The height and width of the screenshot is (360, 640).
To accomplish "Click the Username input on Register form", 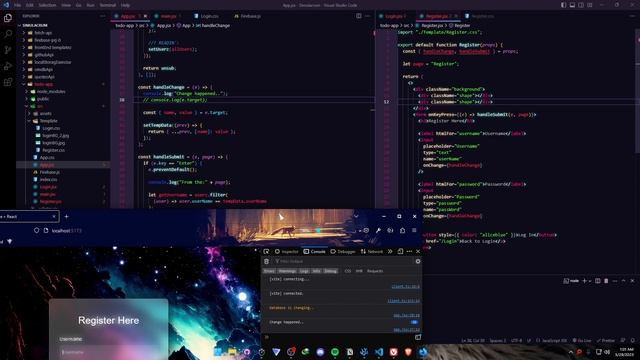I will click(x=109, y=352).
